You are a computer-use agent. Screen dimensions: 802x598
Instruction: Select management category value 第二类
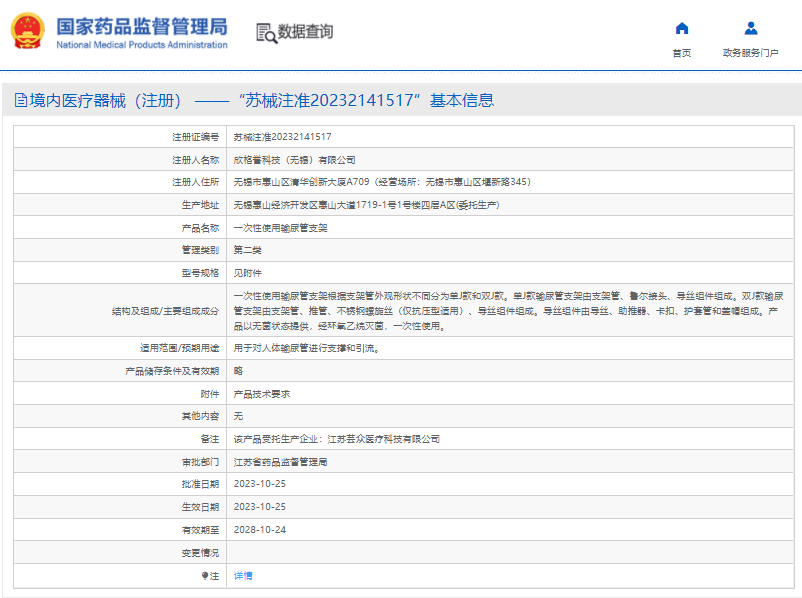(x=248, y=250)
